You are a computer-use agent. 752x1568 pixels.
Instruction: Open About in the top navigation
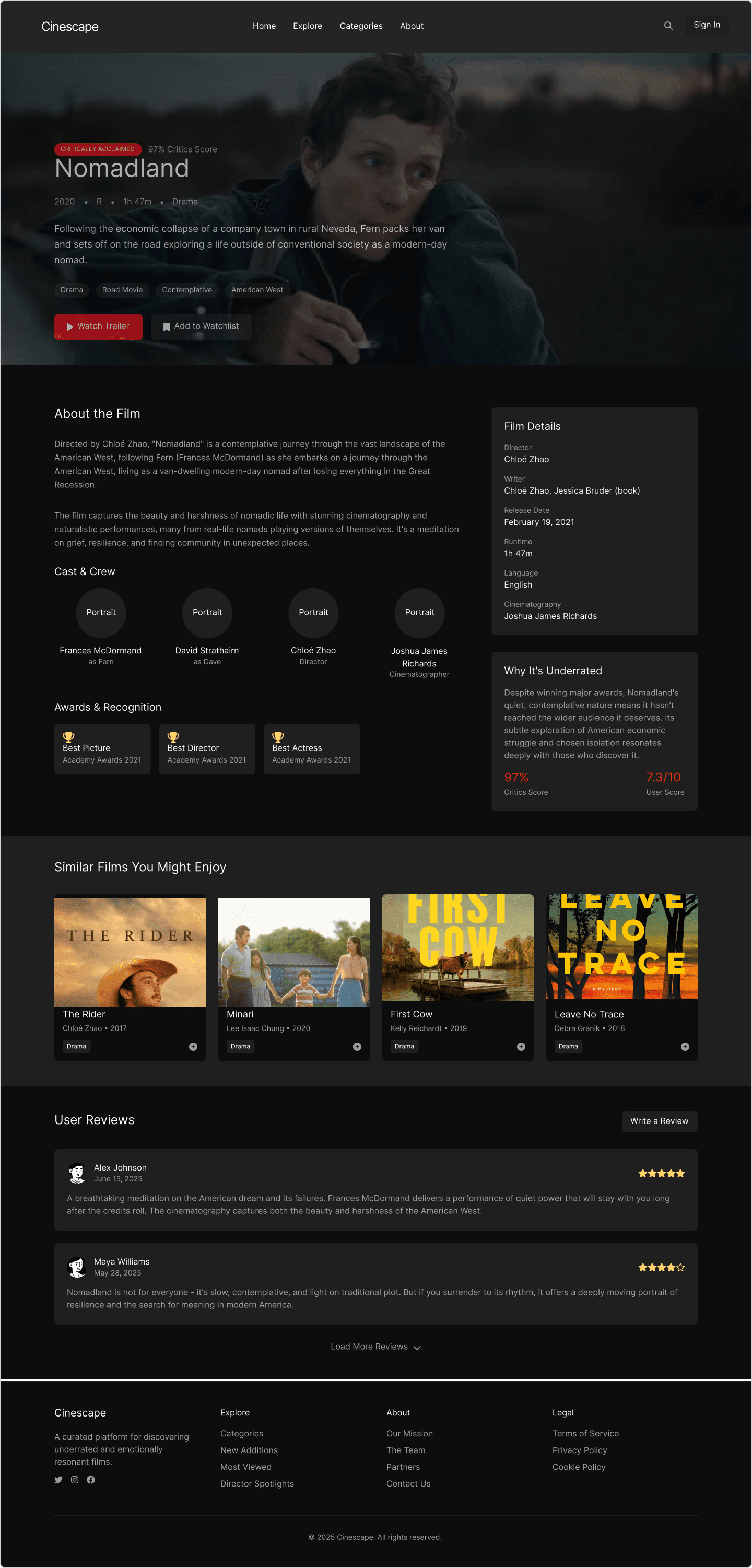412,26
